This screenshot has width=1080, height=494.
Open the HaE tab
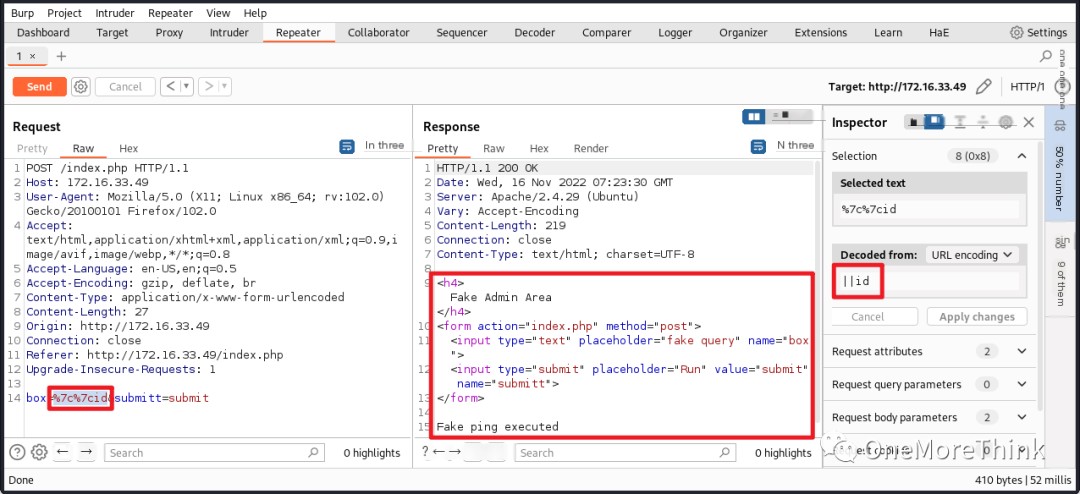coord(939,32)
